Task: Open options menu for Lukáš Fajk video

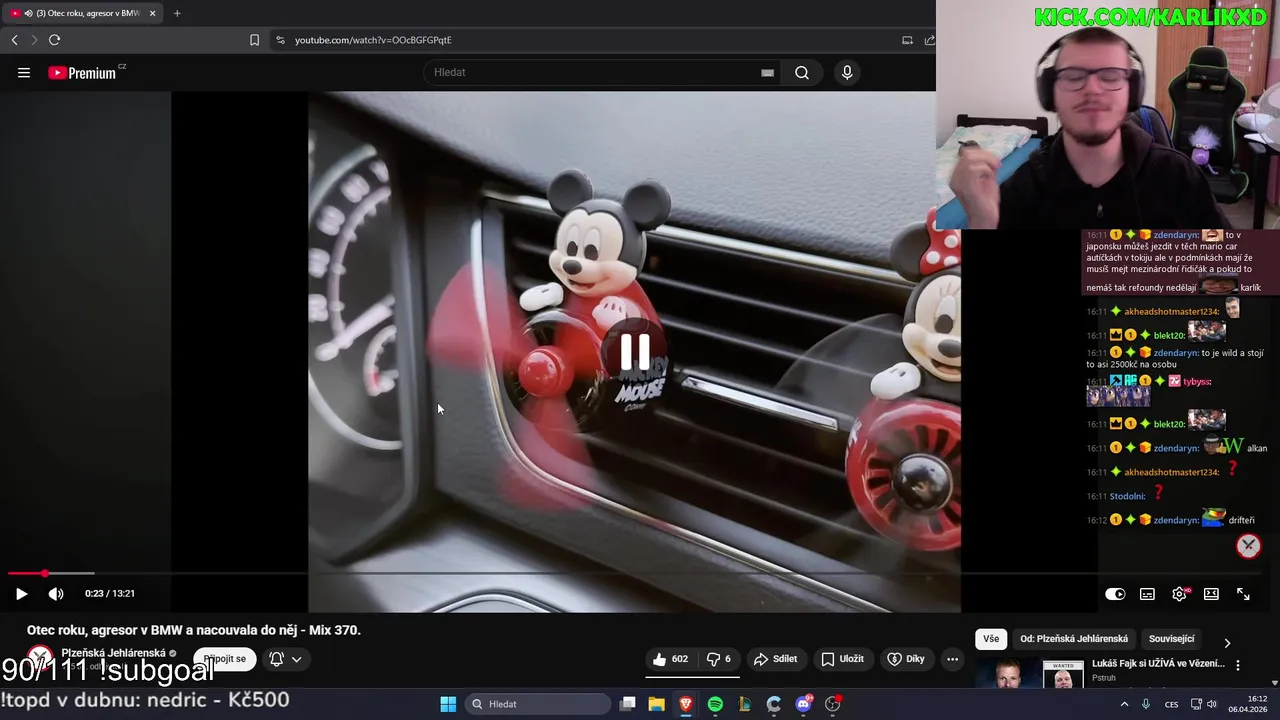Action: pyautogui.click(x=1238, y=665)
